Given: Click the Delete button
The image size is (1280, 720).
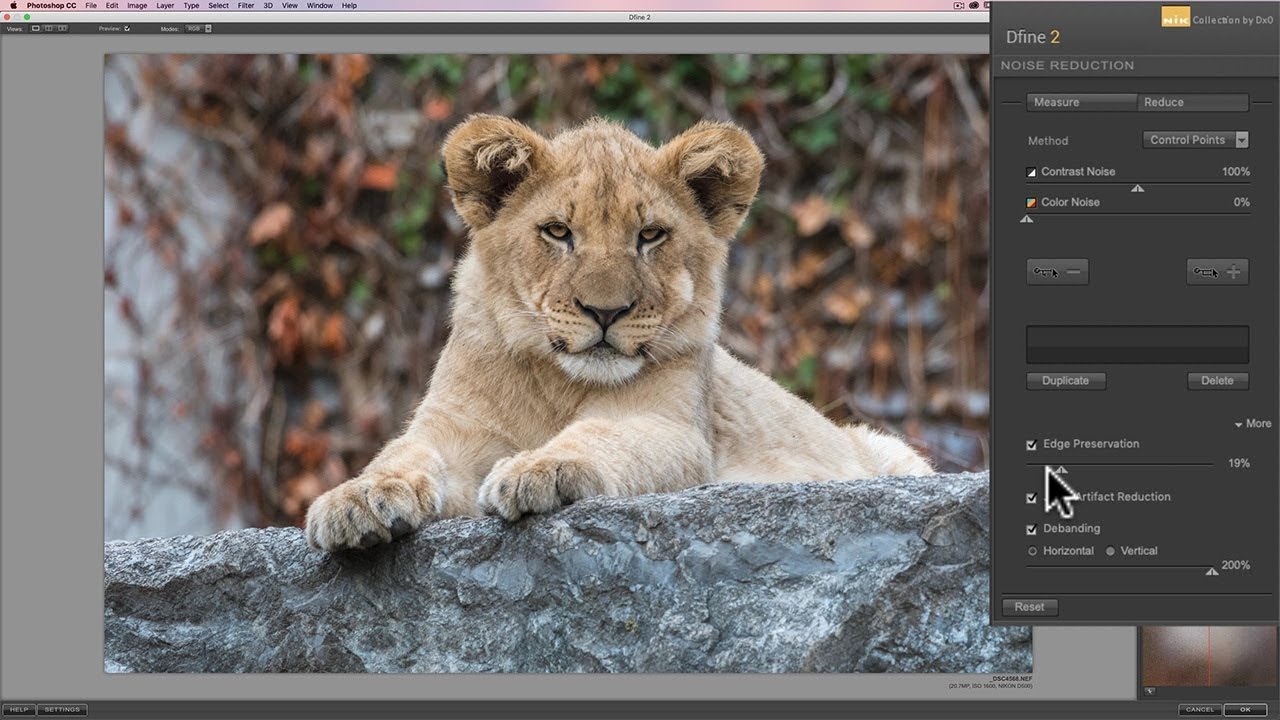Looking at the screenshot, I should [x=1217, y=381].
